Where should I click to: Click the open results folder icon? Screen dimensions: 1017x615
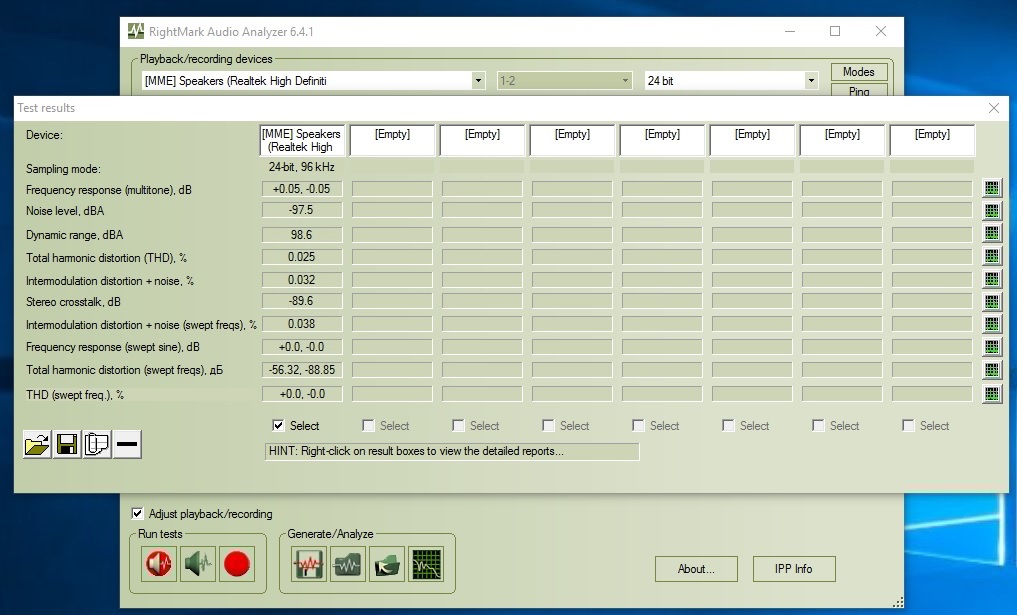click(37, 445)
